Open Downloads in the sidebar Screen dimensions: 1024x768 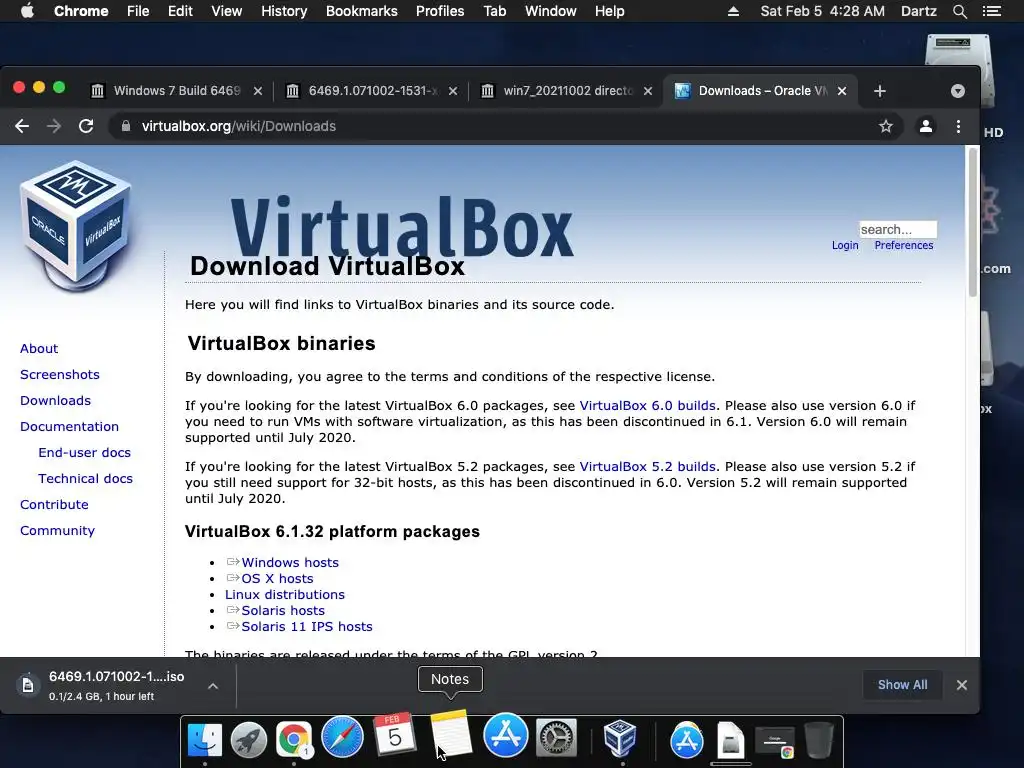click(56, 401)
